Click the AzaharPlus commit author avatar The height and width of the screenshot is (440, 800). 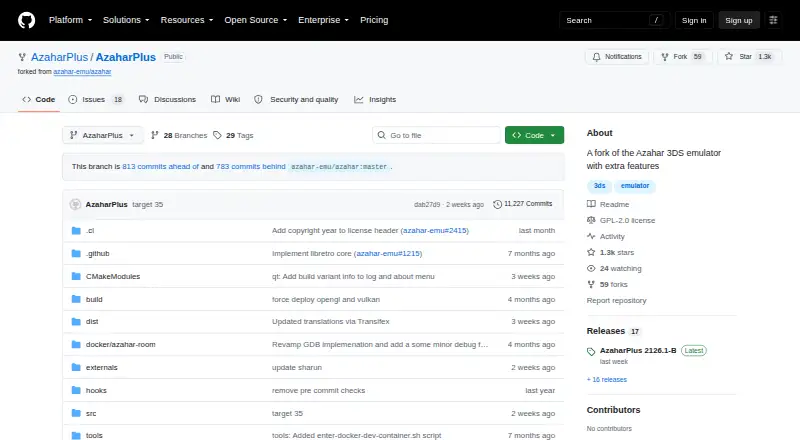point(76,204)
